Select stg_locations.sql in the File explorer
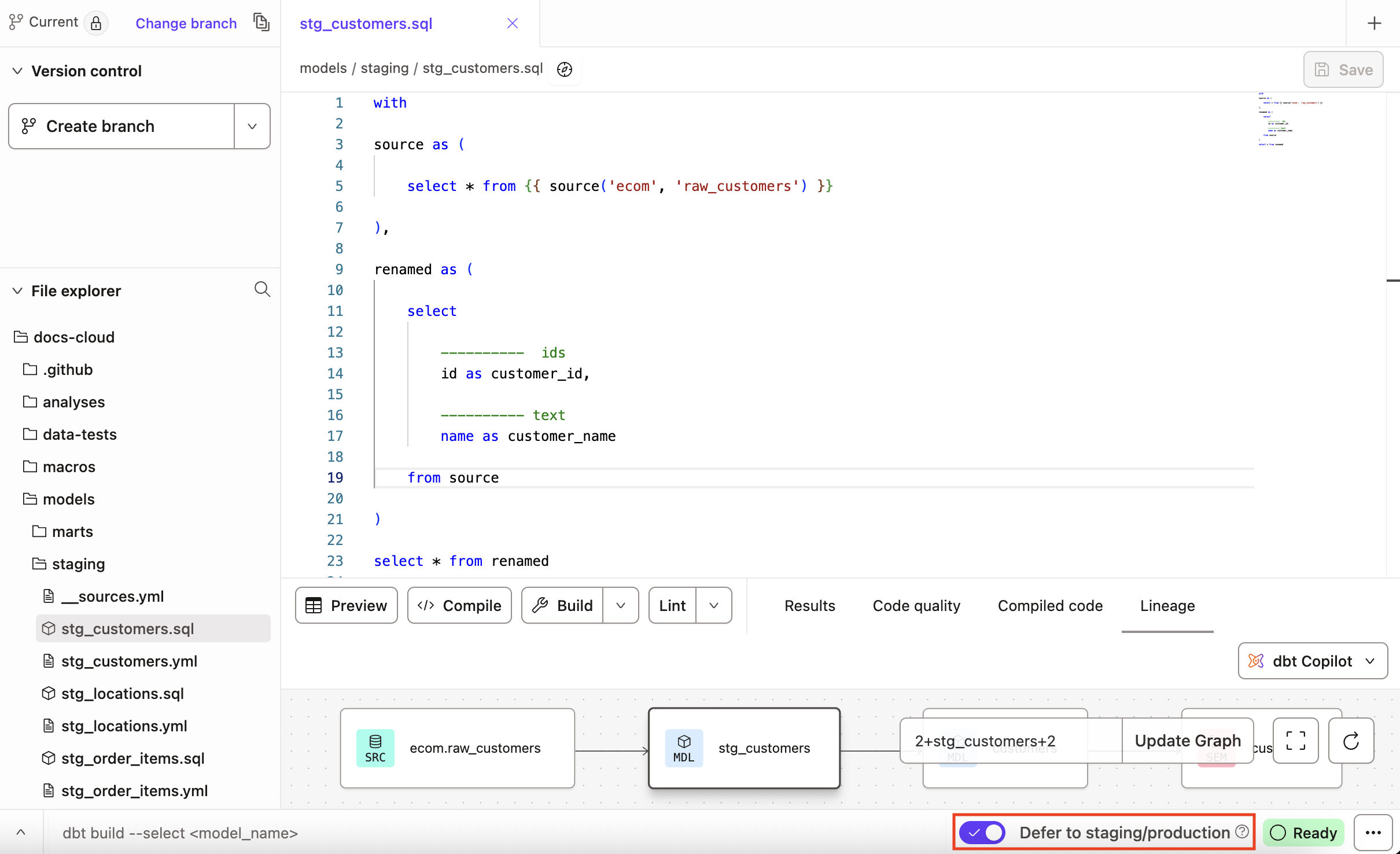This screenshot has height=854, width=1400. click(122, 693)
